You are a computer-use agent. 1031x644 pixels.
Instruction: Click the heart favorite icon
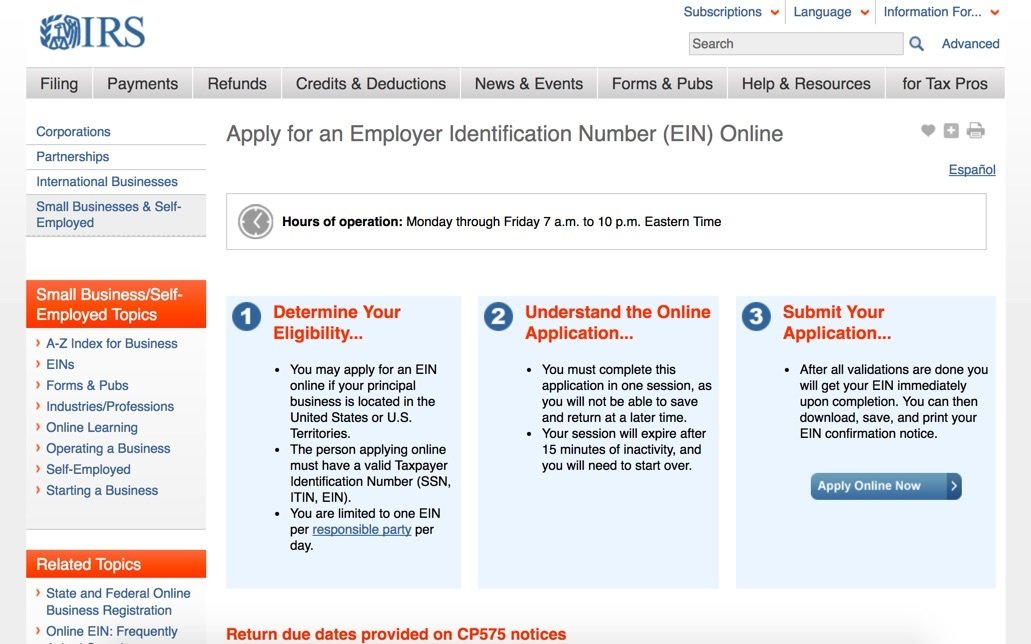click(928, 130)
